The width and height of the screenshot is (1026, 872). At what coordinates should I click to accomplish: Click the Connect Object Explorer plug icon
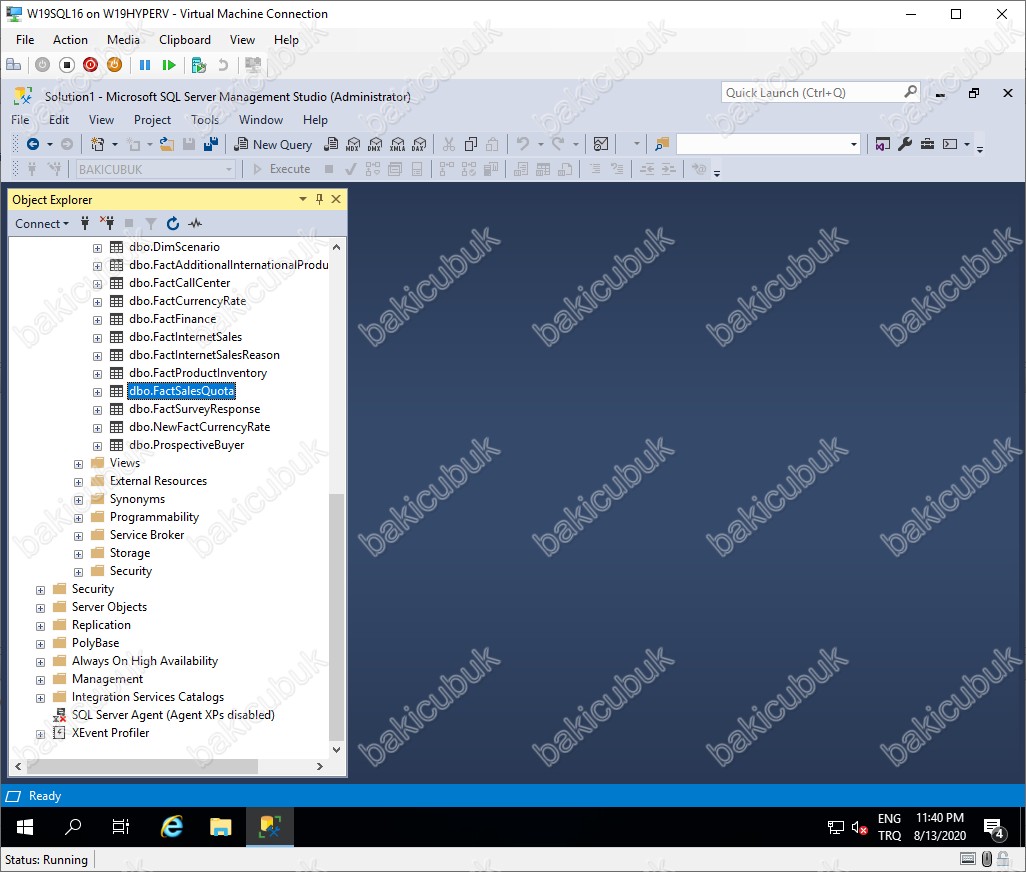coord(85,224)
